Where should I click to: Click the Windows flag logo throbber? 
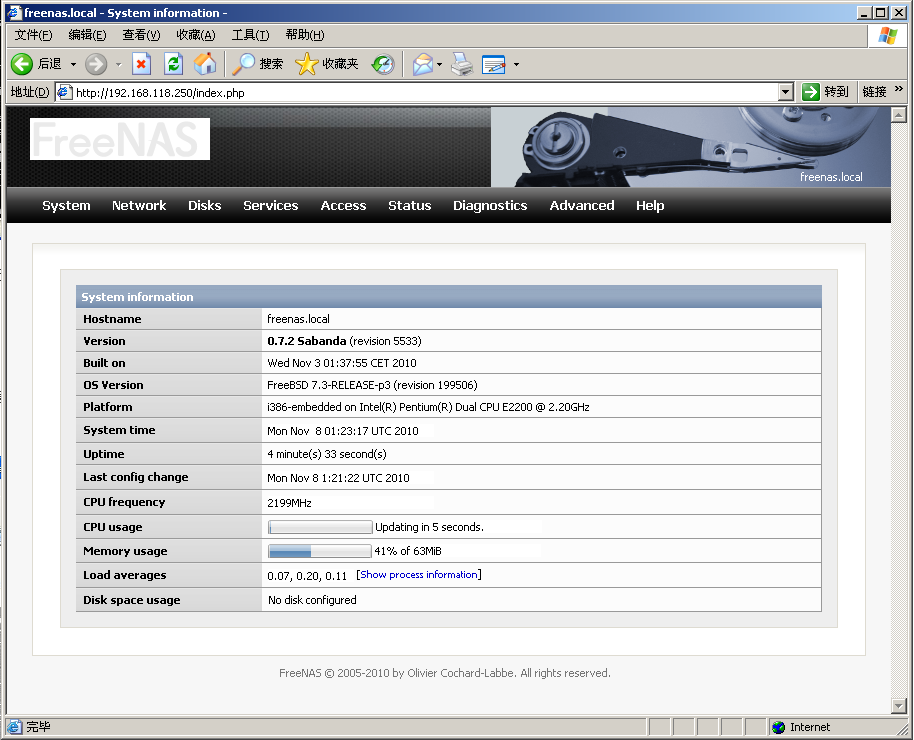pos(888,36)
